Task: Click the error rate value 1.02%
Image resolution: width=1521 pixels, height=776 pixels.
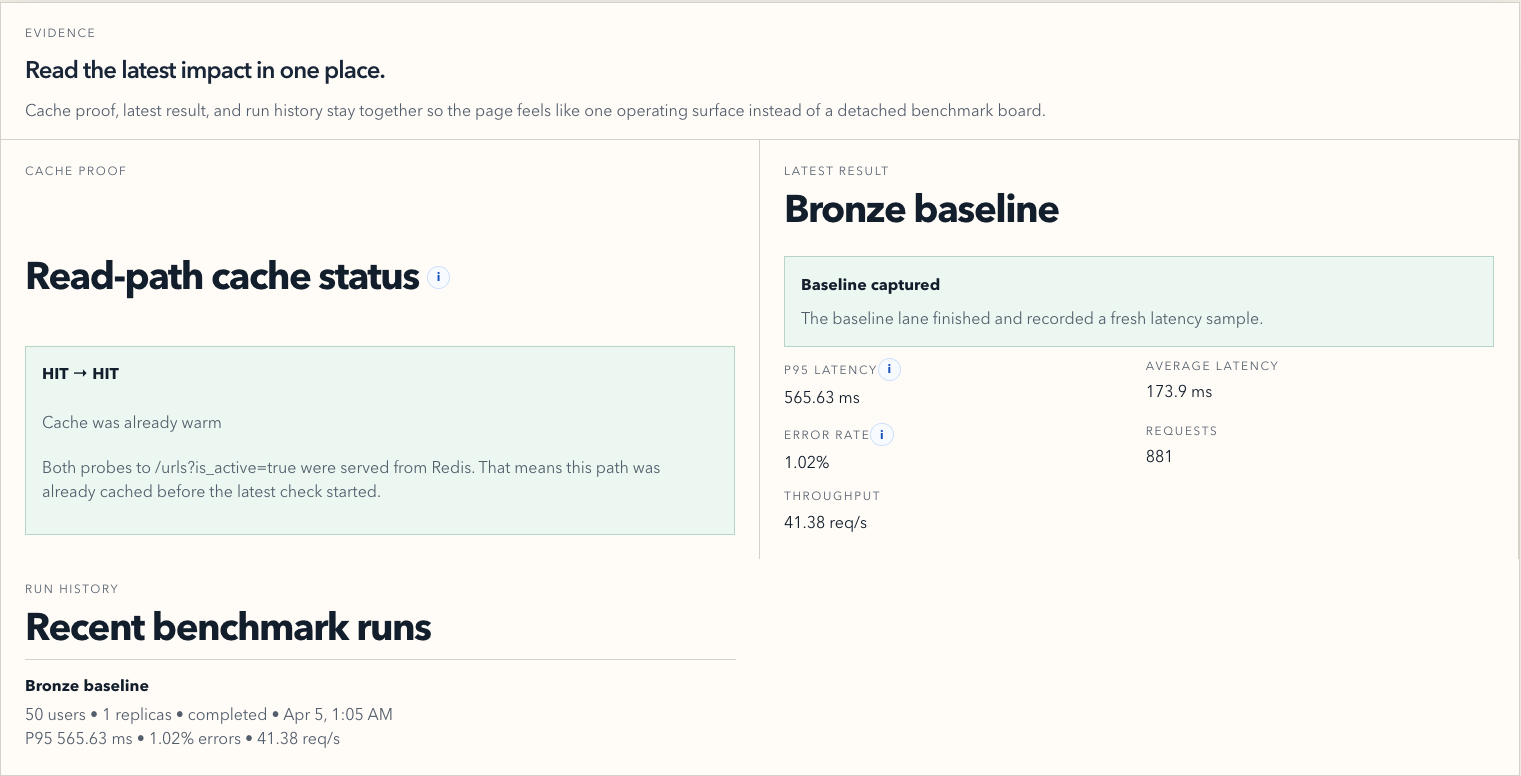Action: tap(807, 463)
